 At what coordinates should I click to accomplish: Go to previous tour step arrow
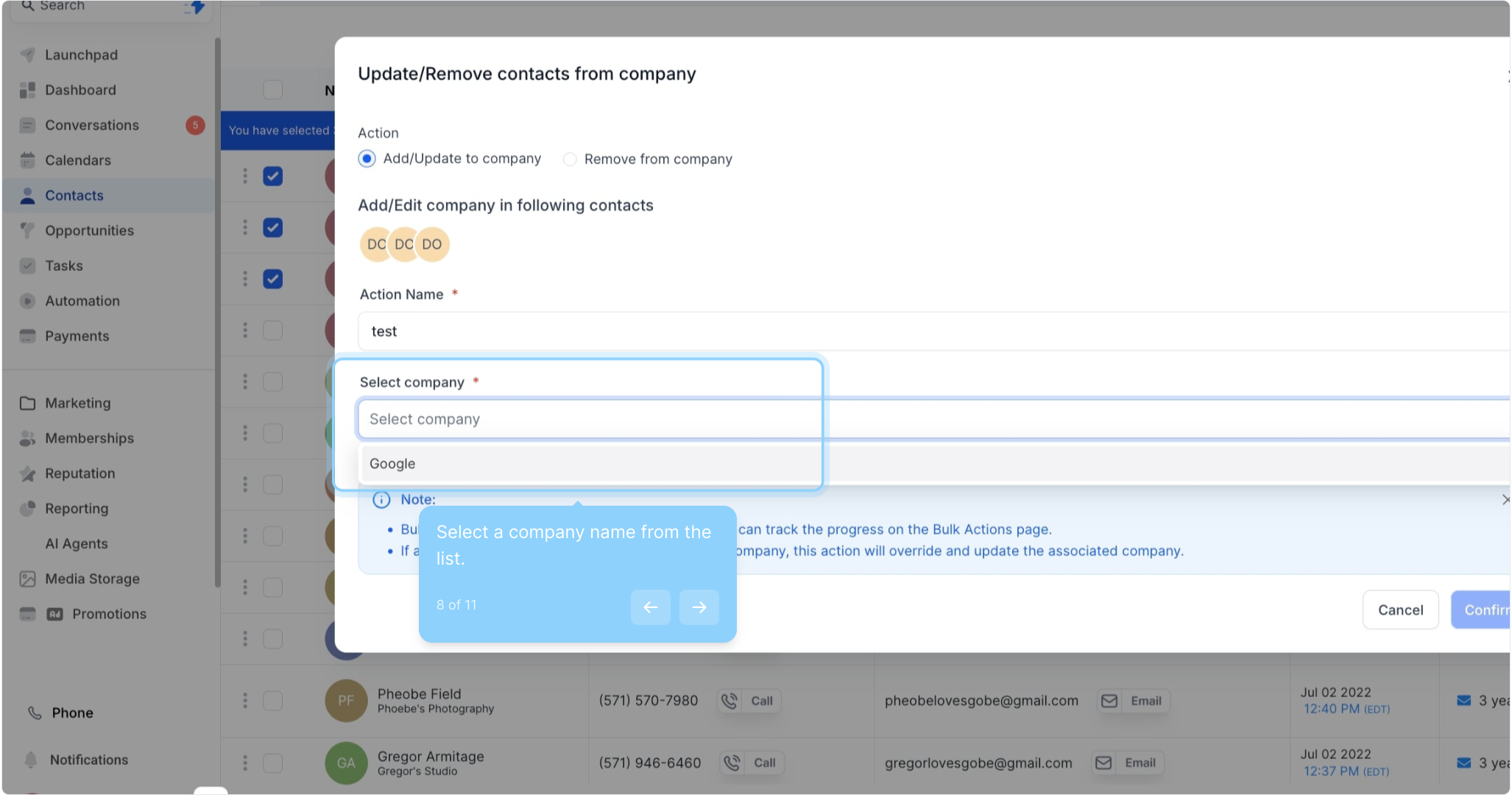(x=650, y=607)
